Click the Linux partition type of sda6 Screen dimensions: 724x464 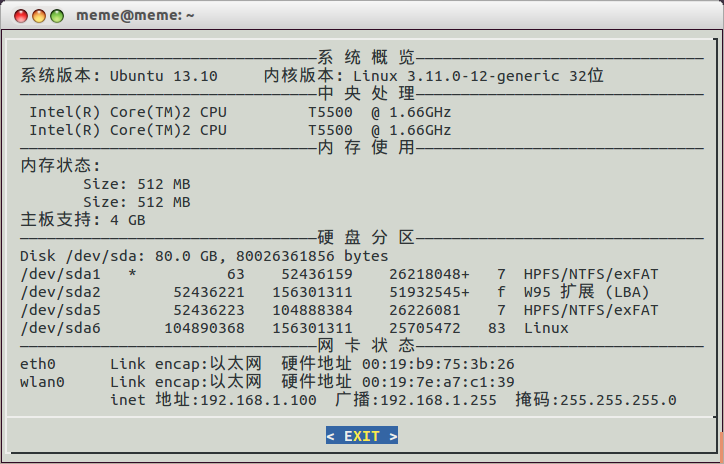pyautogui.click(x=546, y=328)
